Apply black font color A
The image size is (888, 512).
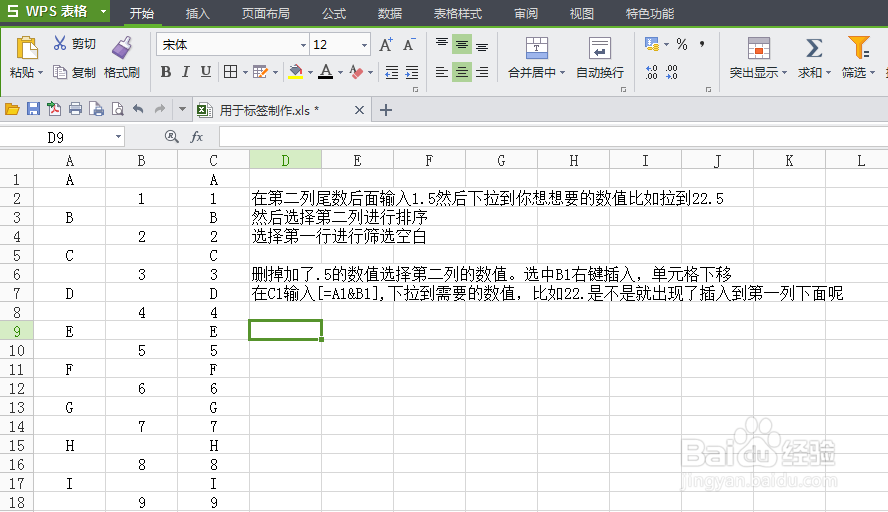(326, 72)
